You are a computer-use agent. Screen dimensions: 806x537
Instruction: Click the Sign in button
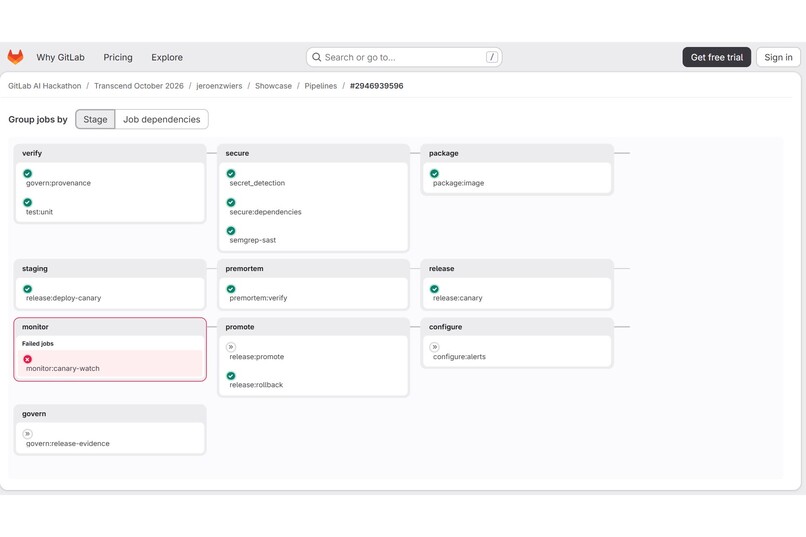[778, 57]
